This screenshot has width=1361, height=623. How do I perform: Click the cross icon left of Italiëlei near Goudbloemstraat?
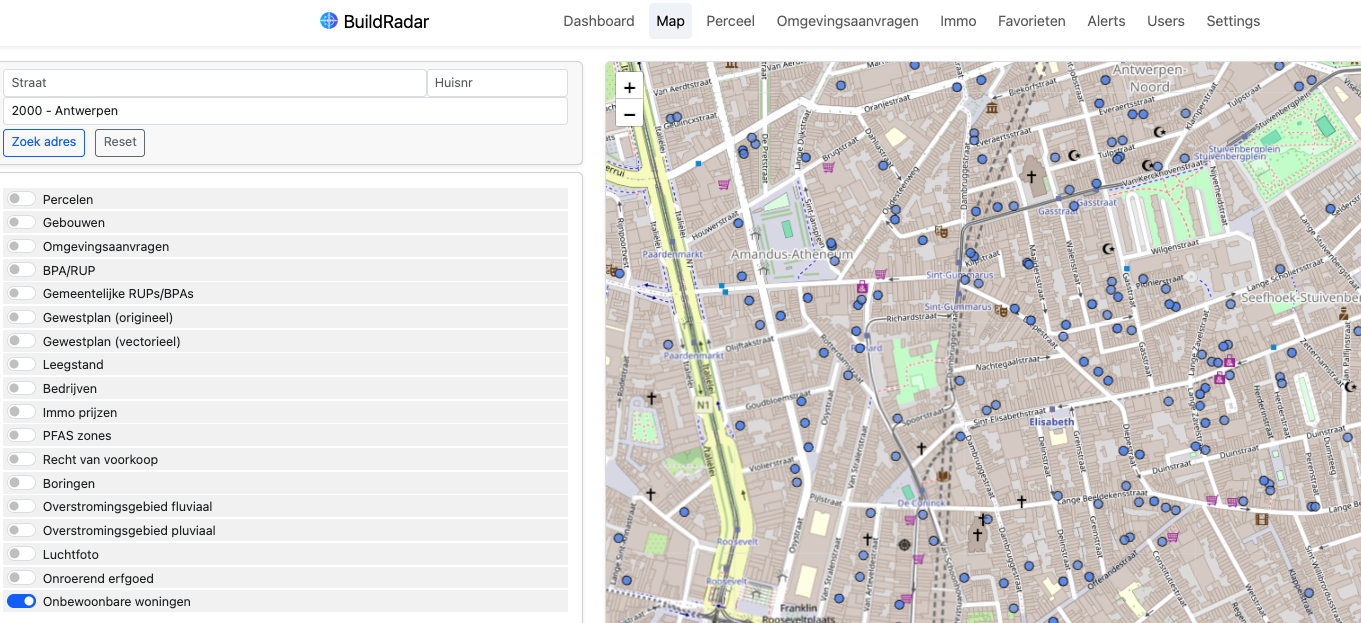(651, 398)
